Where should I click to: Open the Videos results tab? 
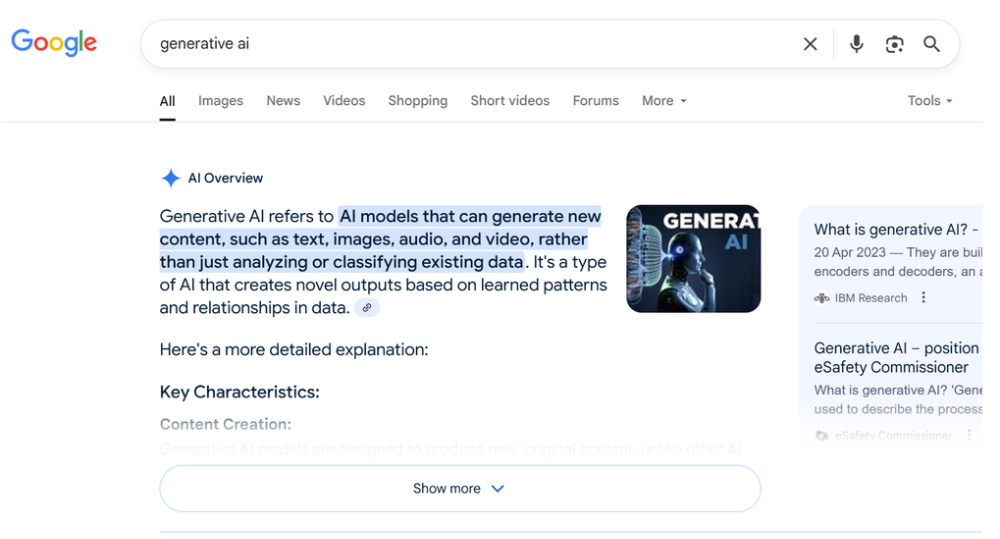click(x=344, y=101)
